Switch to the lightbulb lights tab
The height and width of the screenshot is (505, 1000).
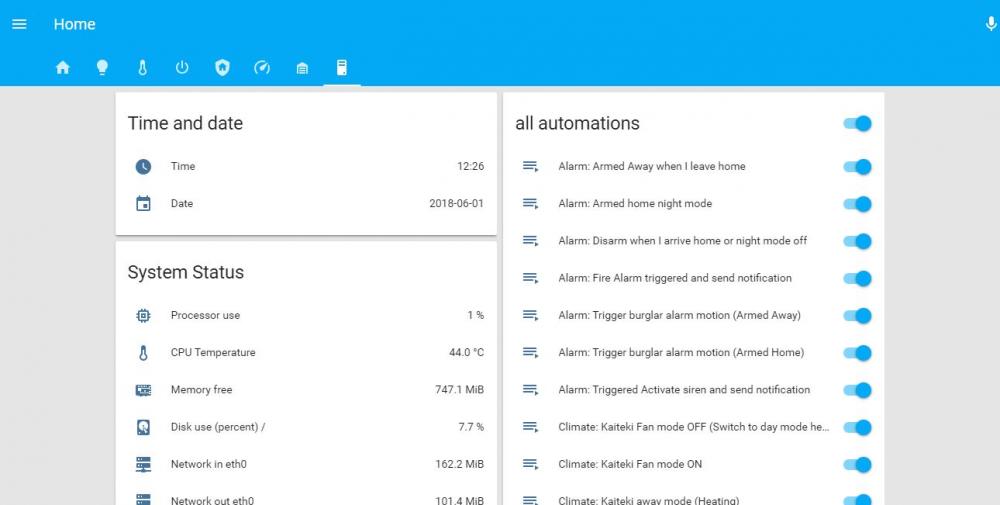(102, 68)
